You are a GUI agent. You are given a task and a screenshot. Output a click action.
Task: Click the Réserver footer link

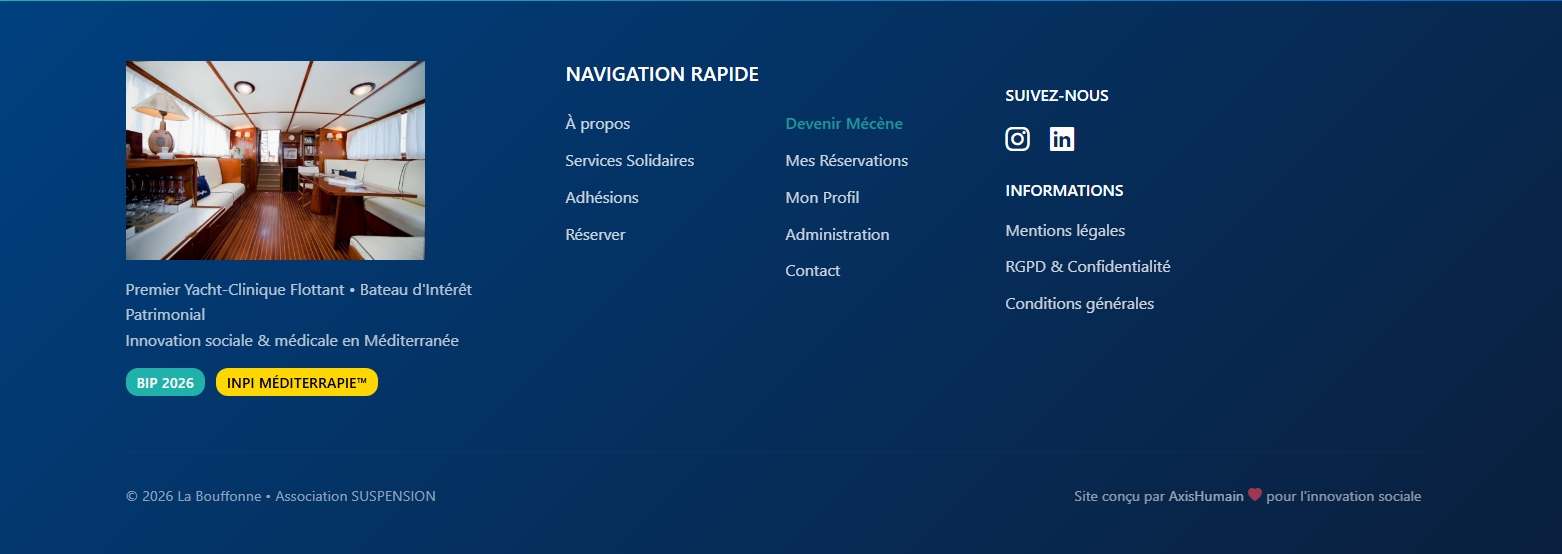(x=595, y=235)
